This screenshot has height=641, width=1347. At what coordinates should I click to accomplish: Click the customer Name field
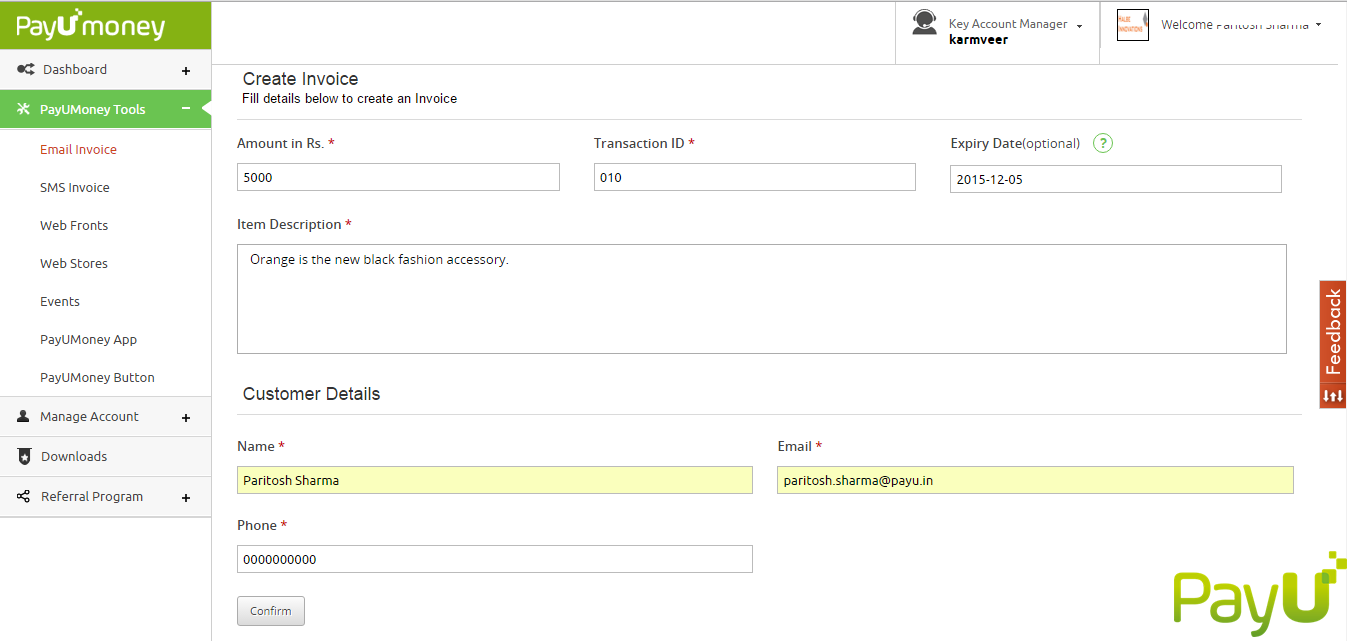(x=495, y=480)
